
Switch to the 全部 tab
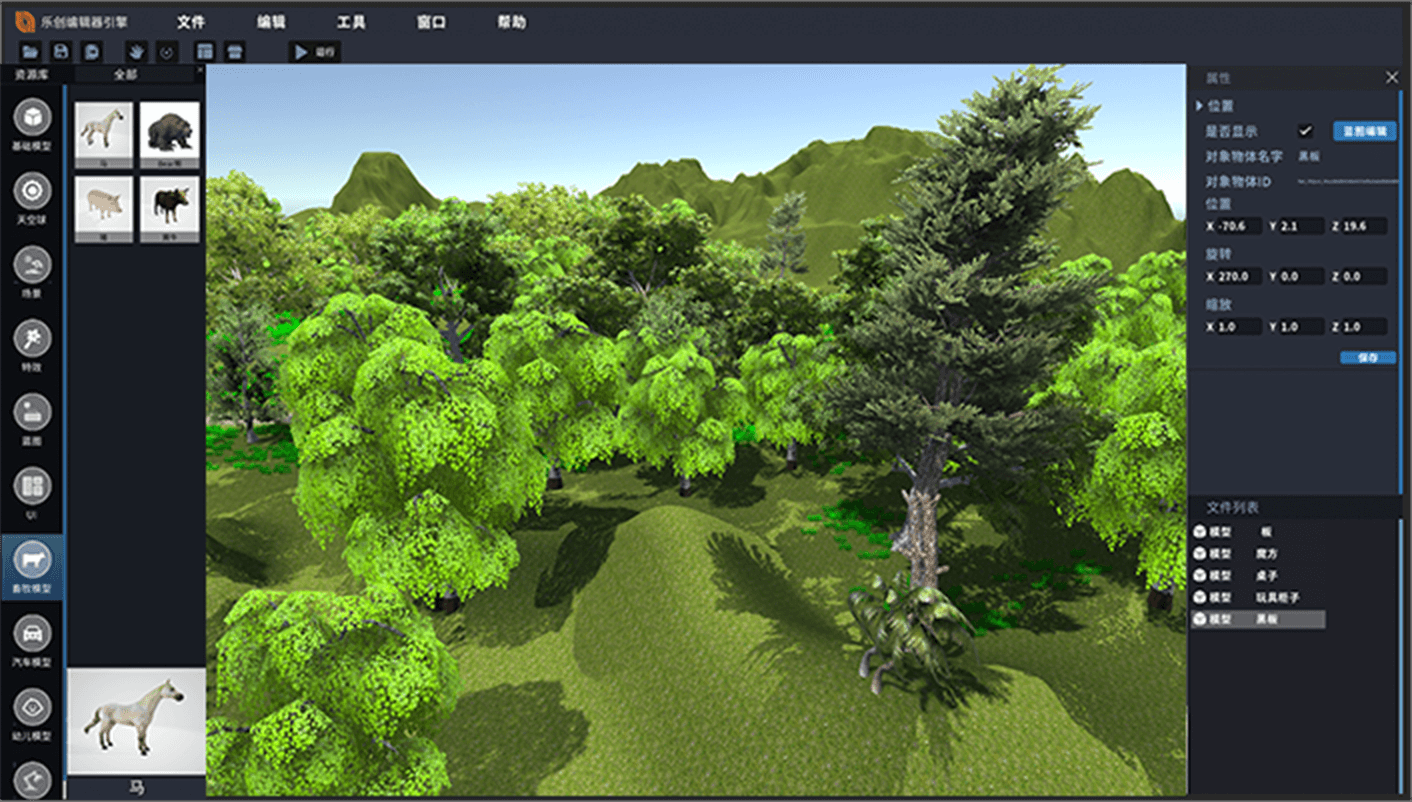(x=126, y=75)
